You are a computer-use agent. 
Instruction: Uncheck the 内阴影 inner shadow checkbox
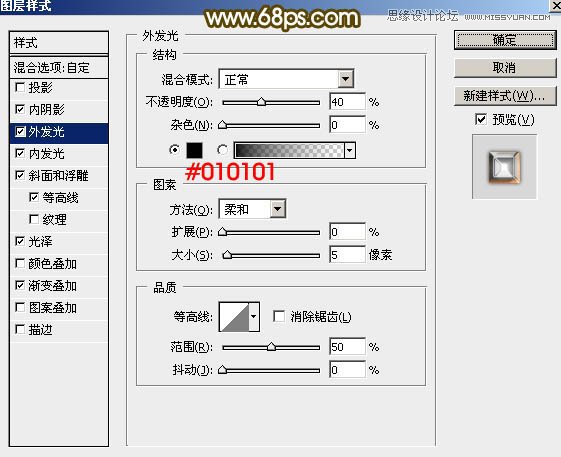coord(20,109)
